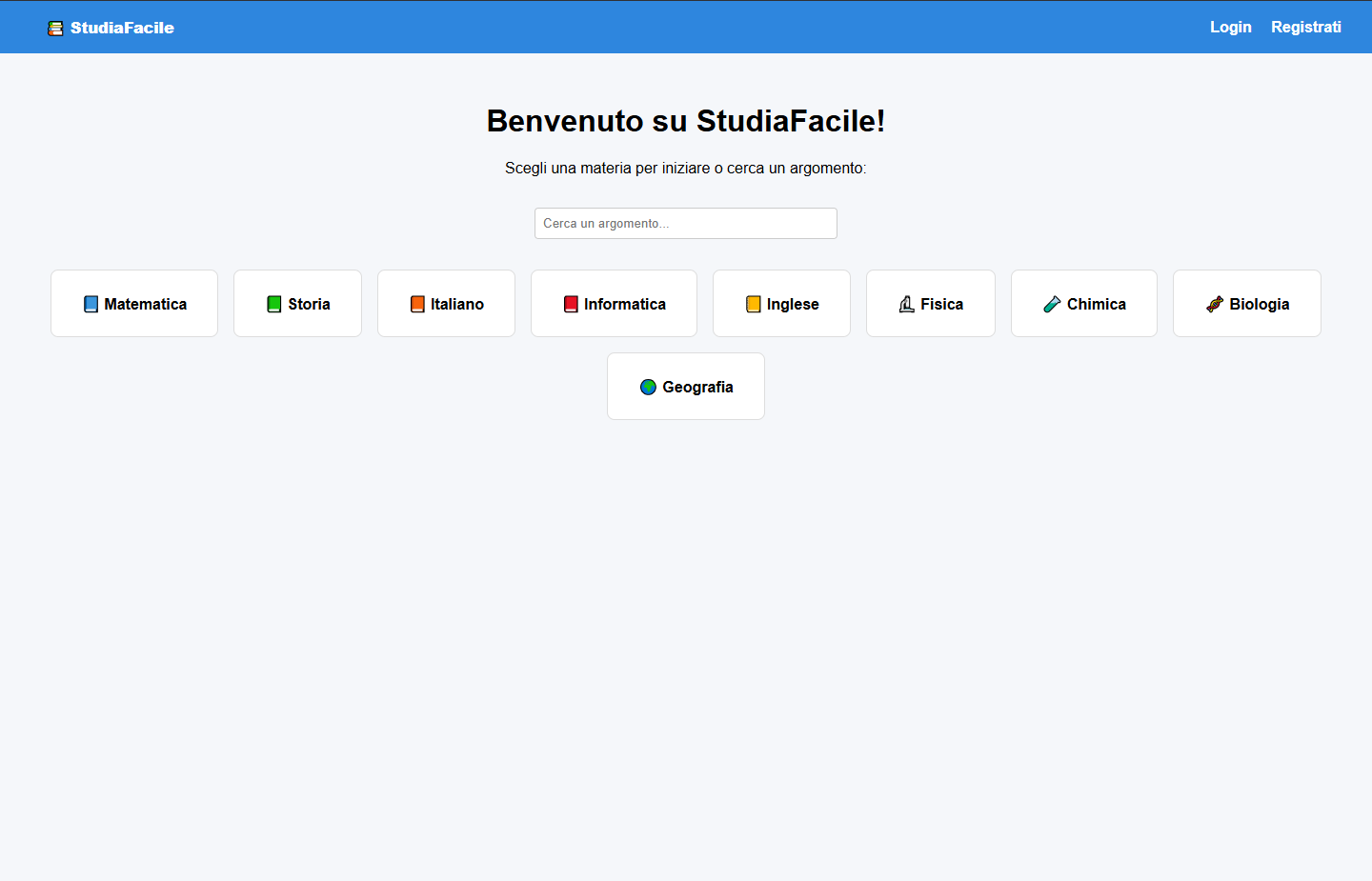Open the Geografia subject card
The image size is (1372, 881).
tap(686, 386)
